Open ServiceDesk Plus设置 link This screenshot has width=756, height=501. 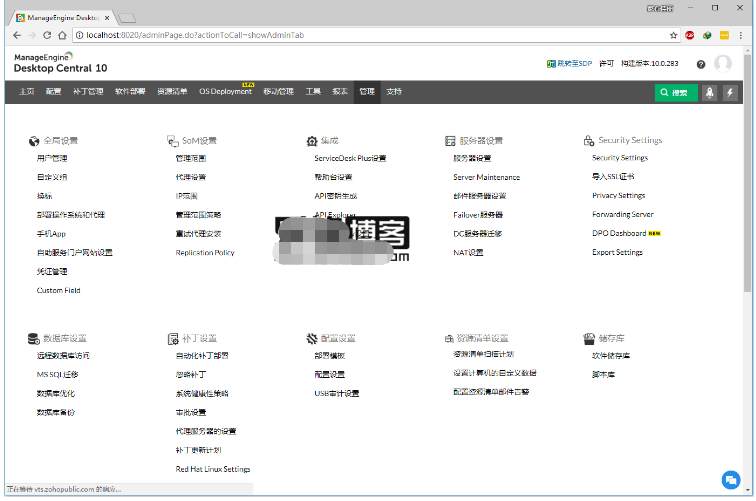(350, 158)
